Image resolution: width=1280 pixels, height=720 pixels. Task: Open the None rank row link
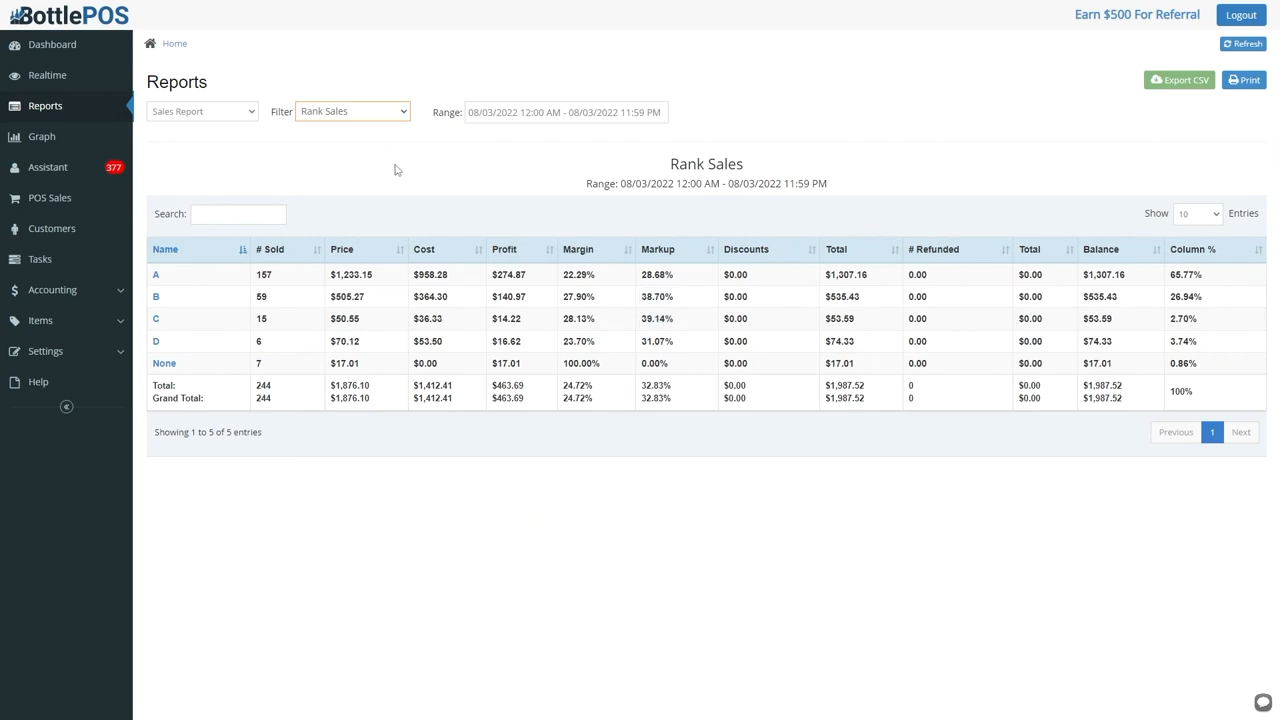point(164,364)
